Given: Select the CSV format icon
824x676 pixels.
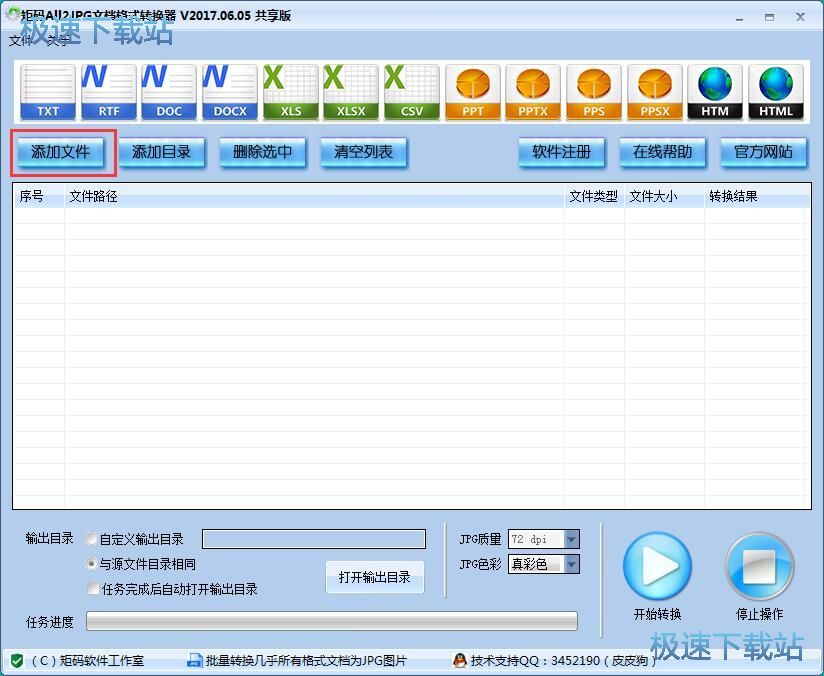Looking at the screenshot, I should pos(411,90).
